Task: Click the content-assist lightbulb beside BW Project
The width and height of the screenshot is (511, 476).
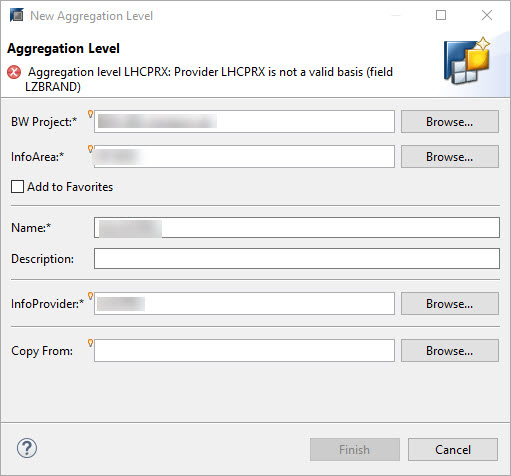Action: click(x=90, y=114)
